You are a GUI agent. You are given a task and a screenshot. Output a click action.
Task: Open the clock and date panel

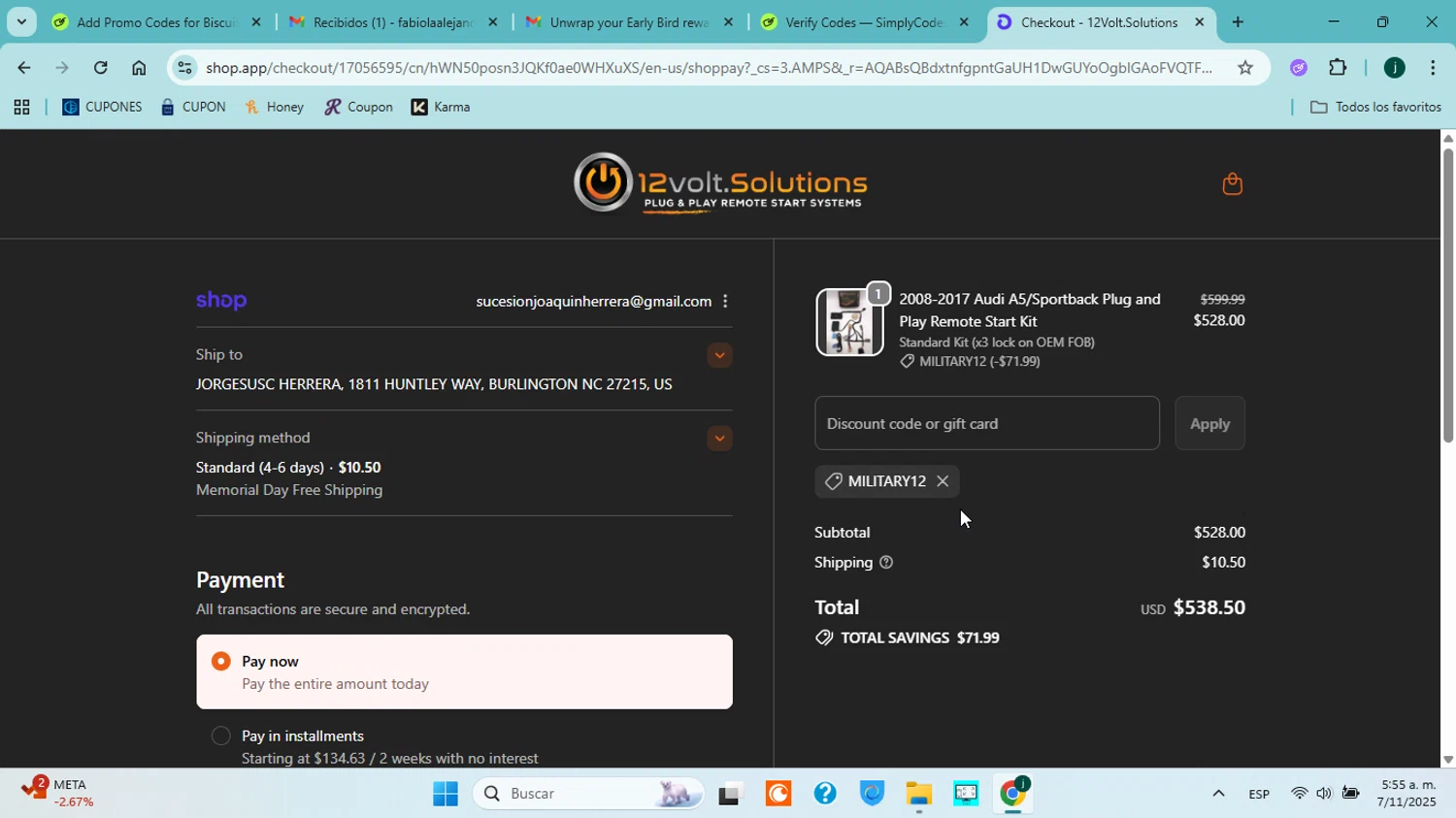coord(1408,794)
